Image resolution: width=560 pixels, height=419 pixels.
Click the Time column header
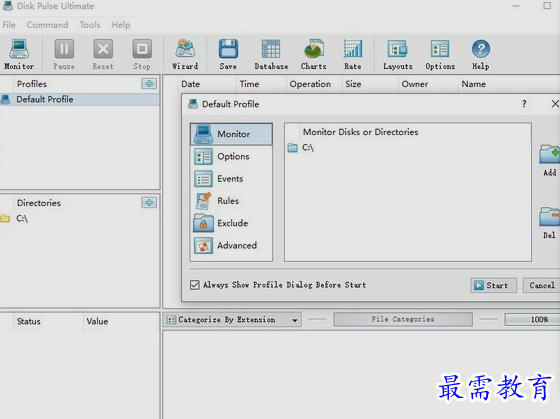(x=261, y=84)
